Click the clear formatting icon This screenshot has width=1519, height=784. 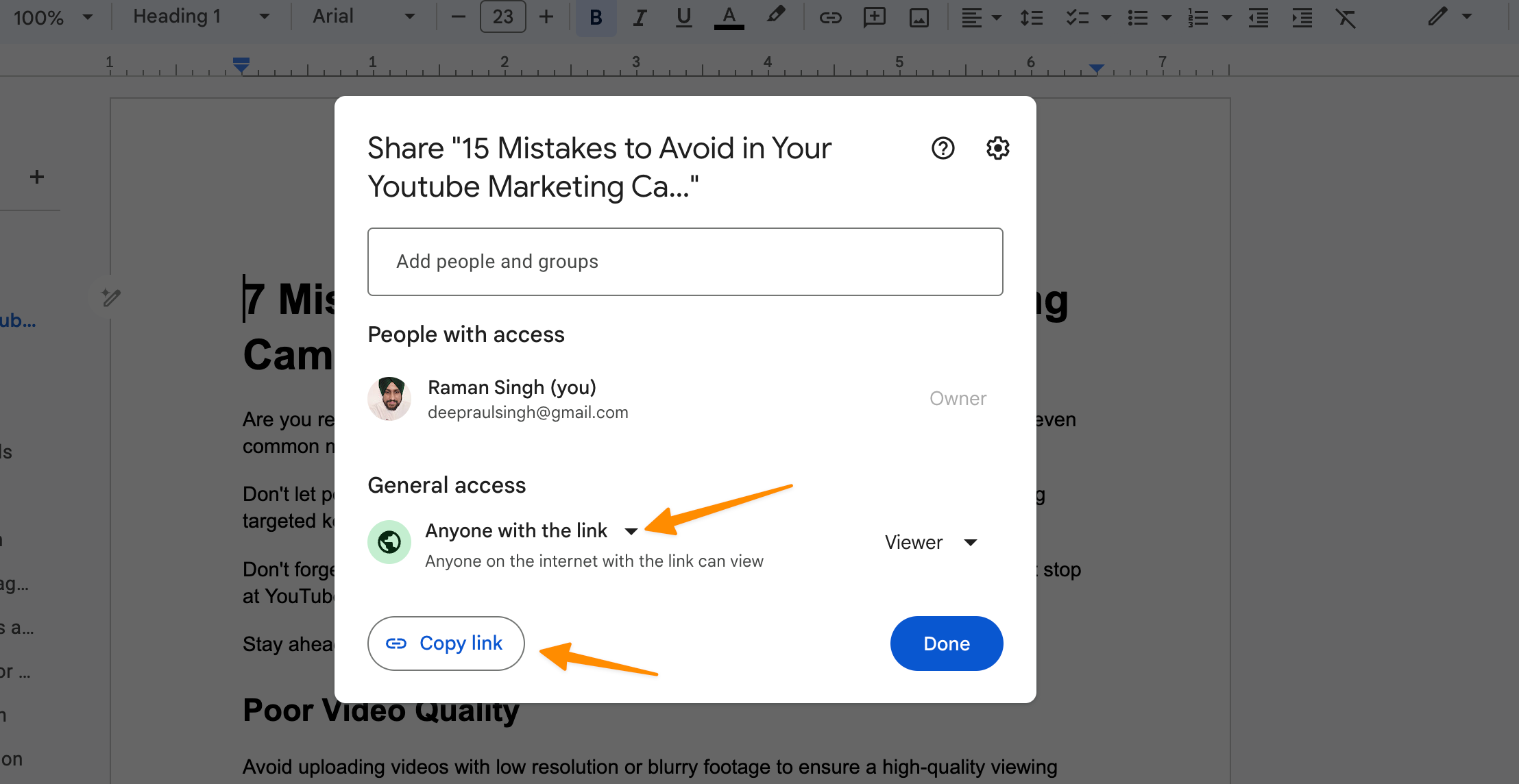1346,17
